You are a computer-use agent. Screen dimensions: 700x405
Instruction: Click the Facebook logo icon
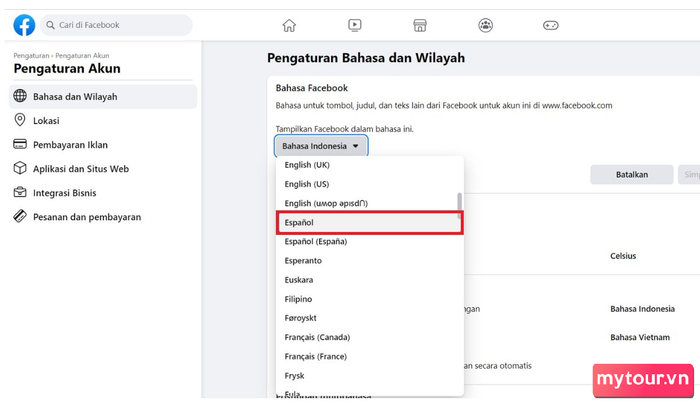pyautogui.click(x=24, y=25)
